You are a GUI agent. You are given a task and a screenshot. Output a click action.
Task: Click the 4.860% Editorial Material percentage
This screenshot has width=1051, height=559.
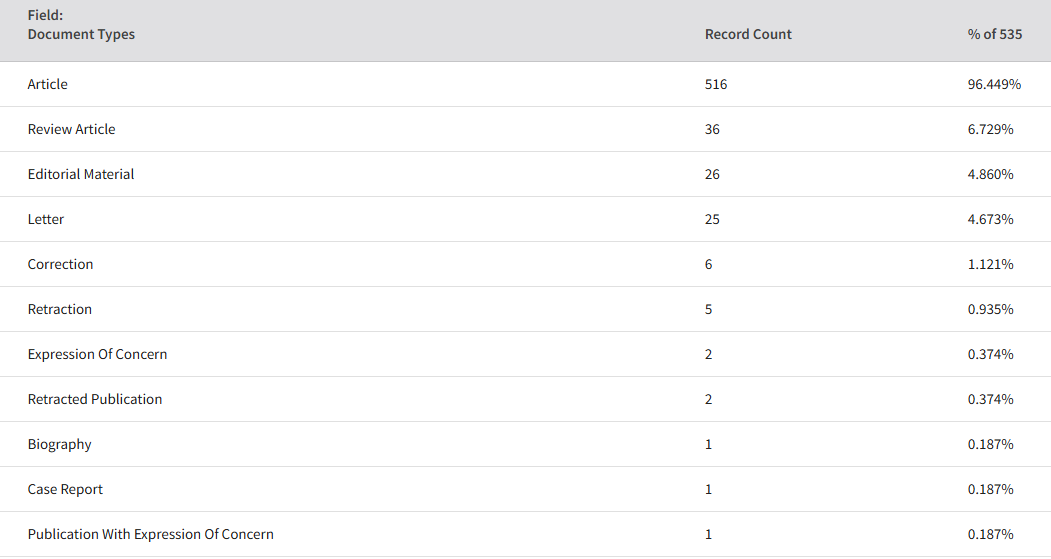(990, 174)
